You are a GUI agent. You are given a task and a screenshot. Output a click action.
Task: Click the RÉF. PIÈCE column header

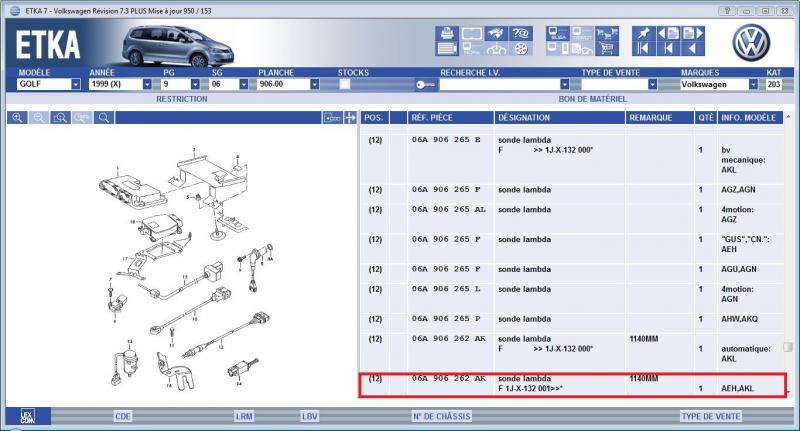(451, 118)
